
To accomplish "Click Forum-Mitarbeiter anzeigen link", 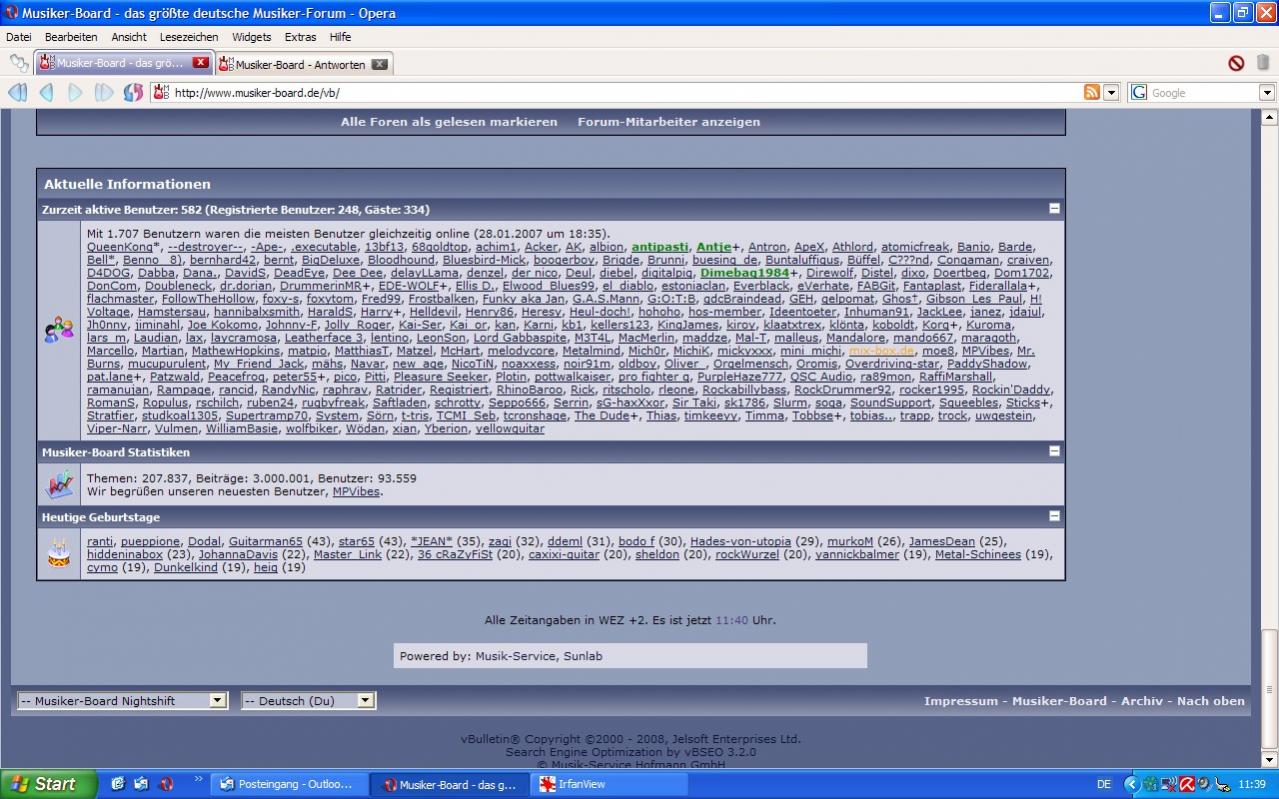I will (x=669, y=122).
